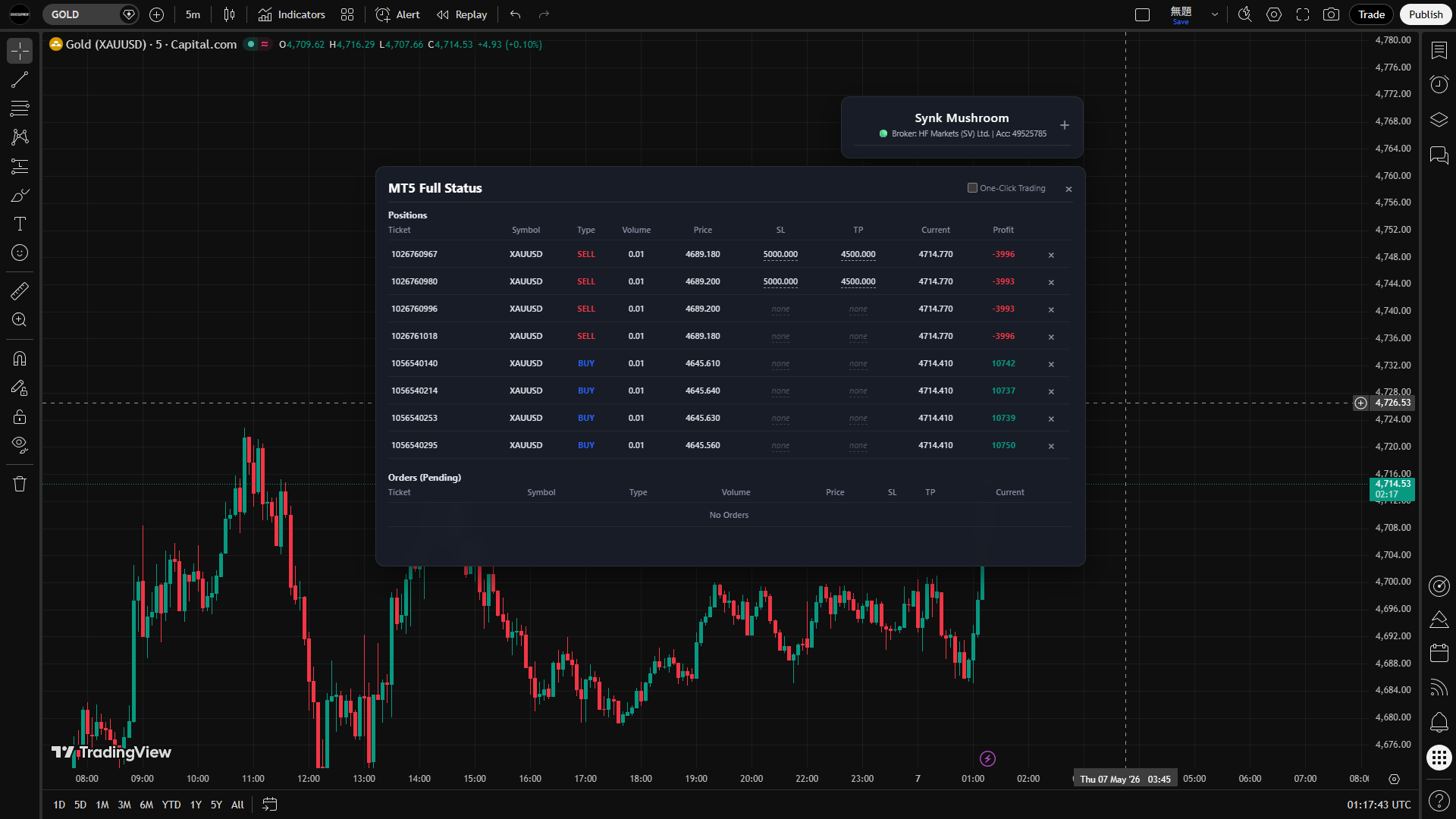Open the Fibonacci retracement tools

tap(20, 108)
